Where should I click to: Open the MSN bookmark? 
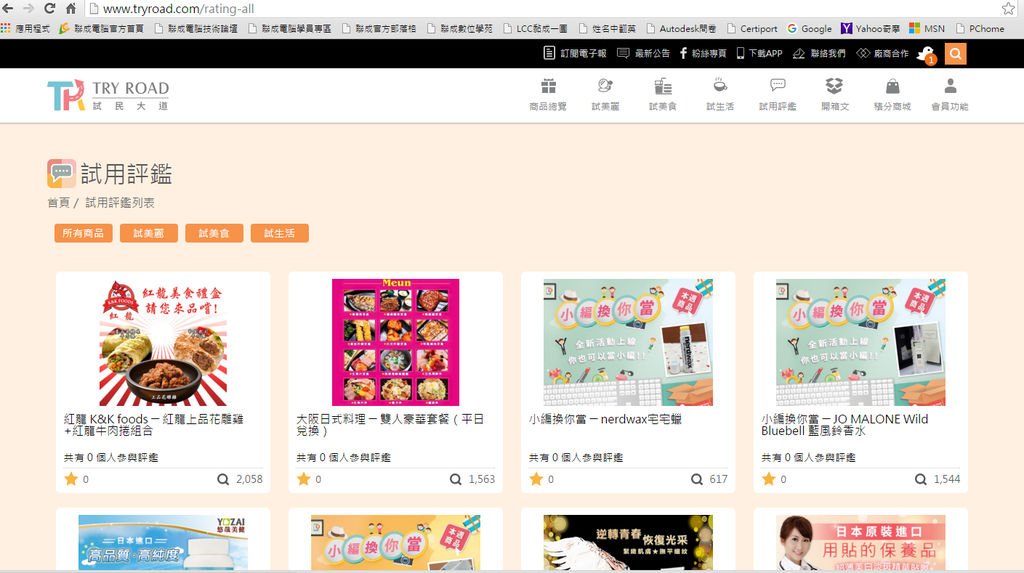(927, 29)
